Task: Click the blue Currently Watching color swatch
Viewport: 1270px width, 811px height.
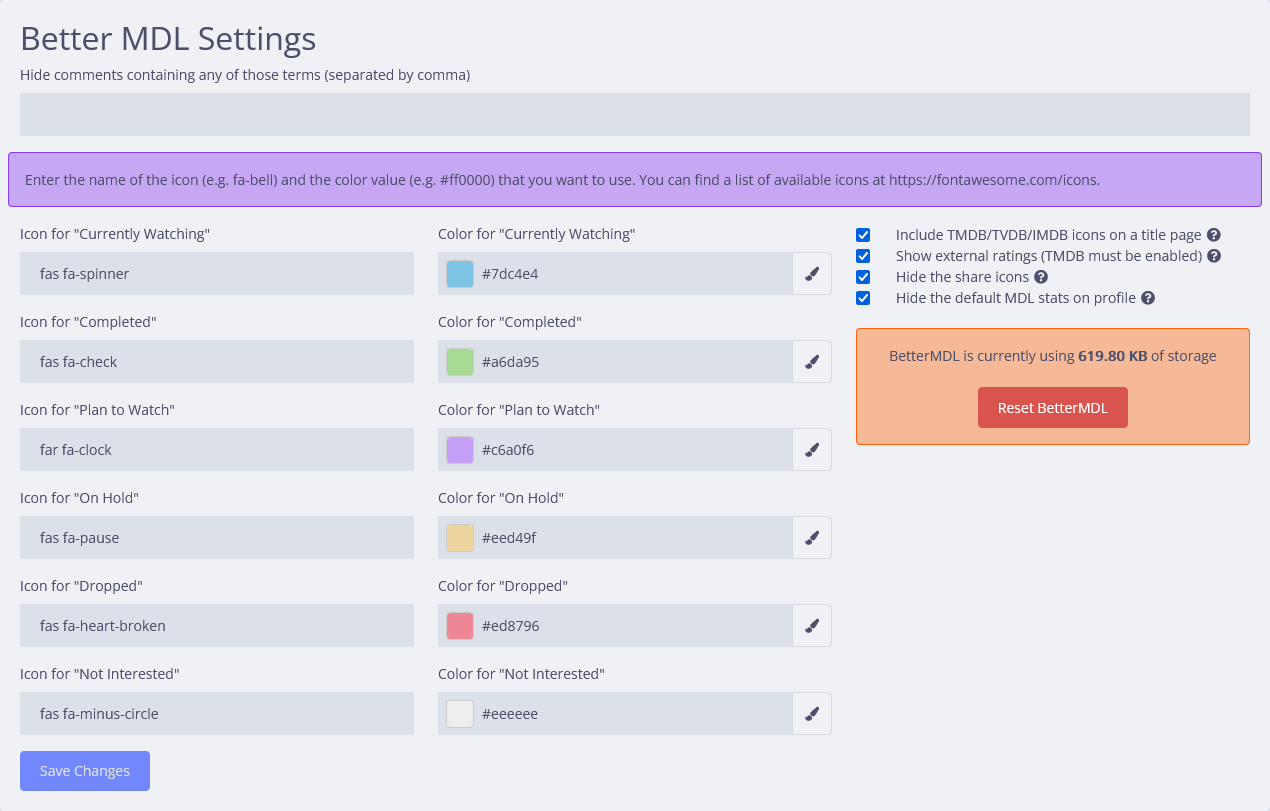Action: pyautogui.click(x=460, y=274)
